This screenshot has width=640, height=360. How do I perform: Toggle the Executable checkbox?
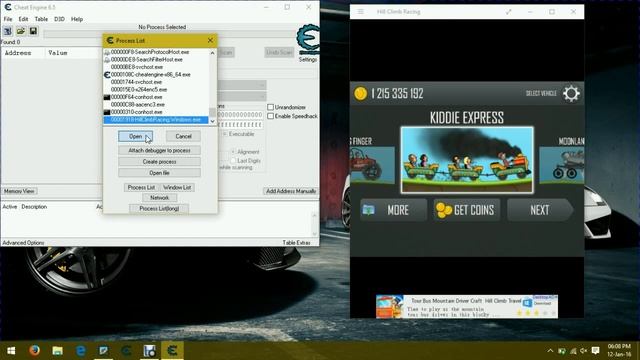pyautogui.click(x=225, y=134)
